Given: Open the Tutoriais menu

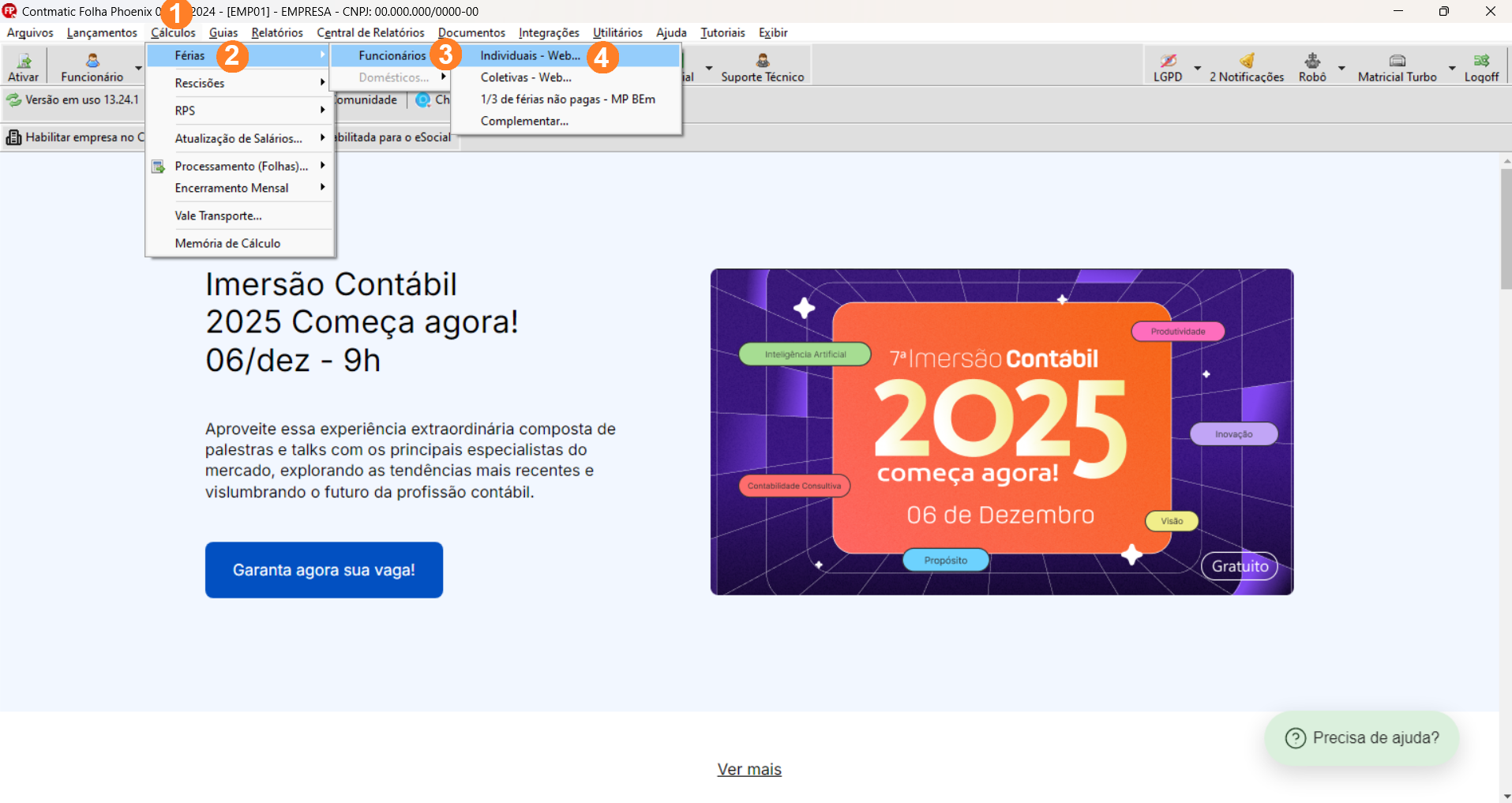Looking at the screenshot, I should tap(722, 32).
